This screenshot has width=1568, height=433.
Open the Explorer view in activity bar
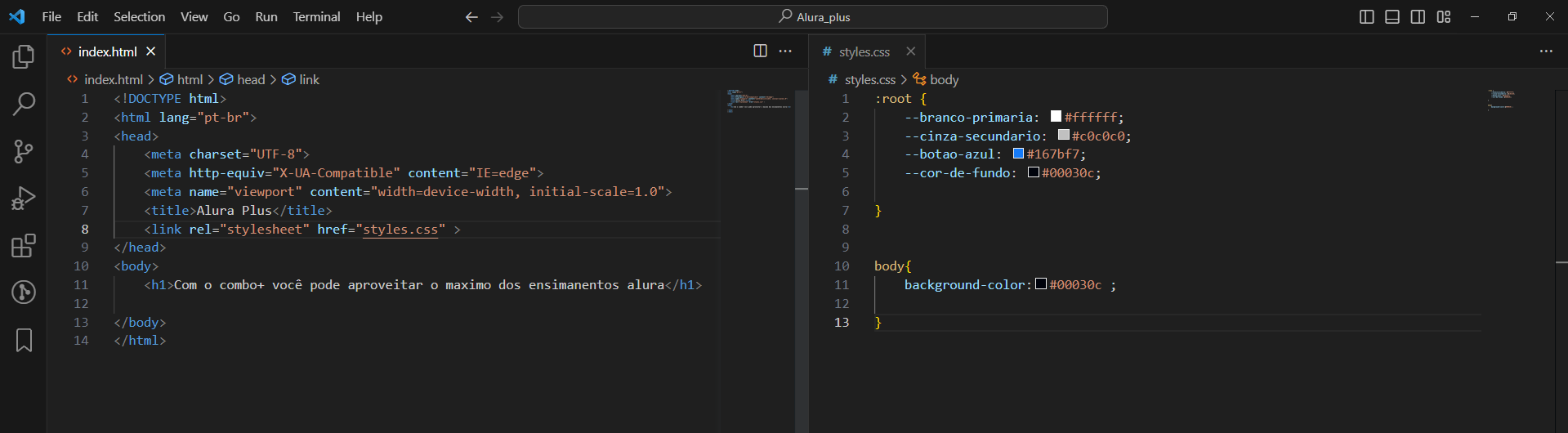24,56
